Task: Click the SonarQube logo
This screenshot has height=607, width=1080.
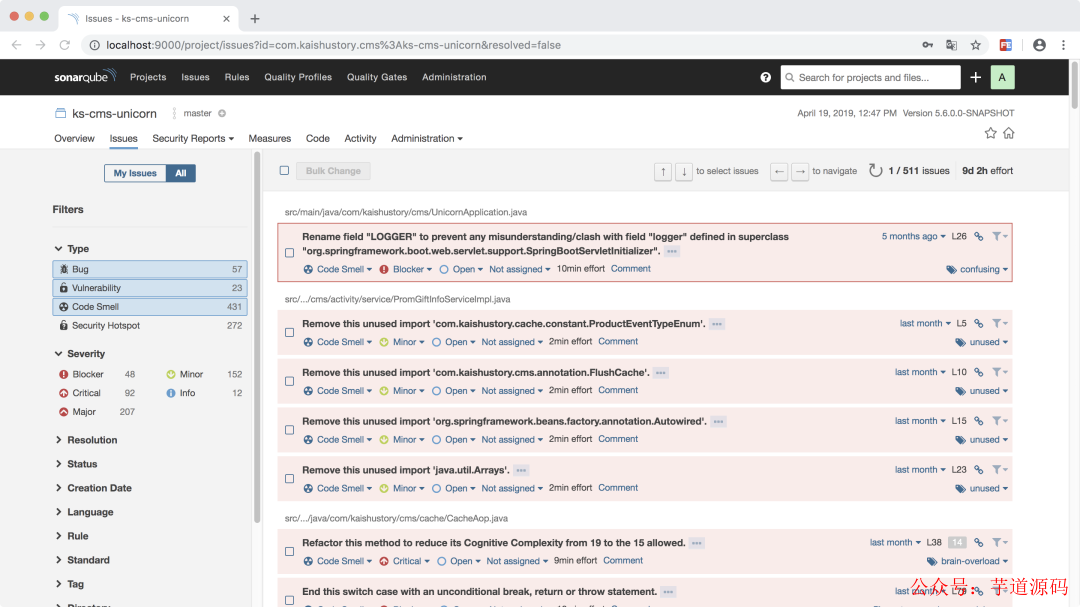Action: (85, 76)
